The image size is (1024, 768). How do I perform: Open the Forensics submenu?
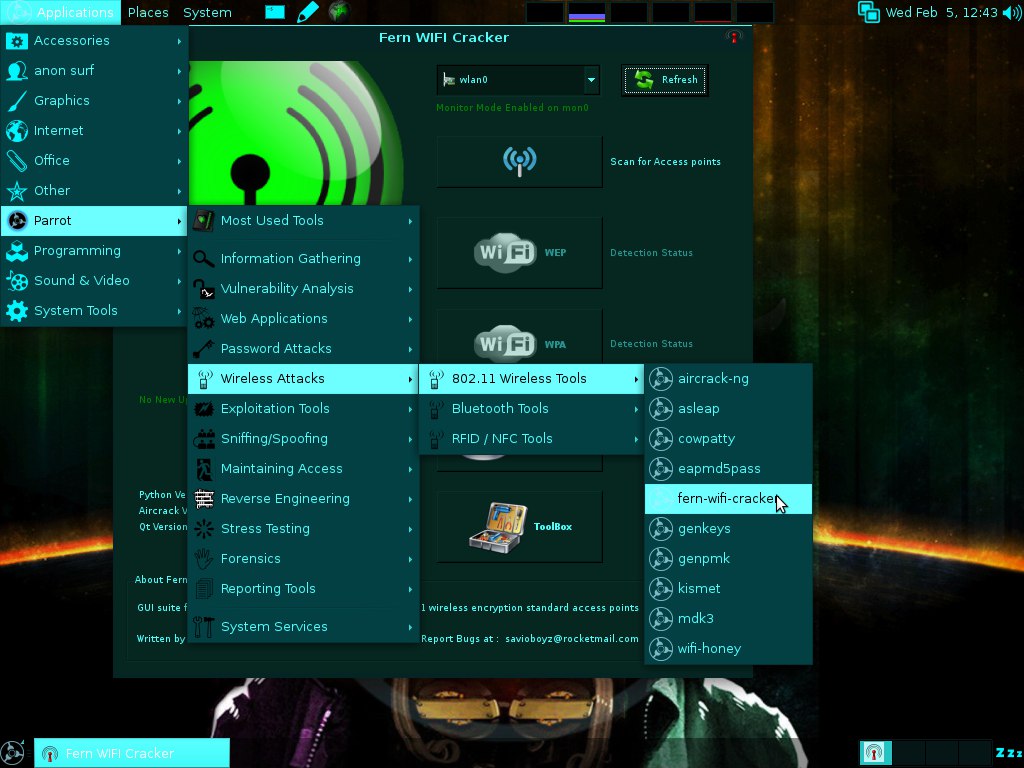[304, 559]
